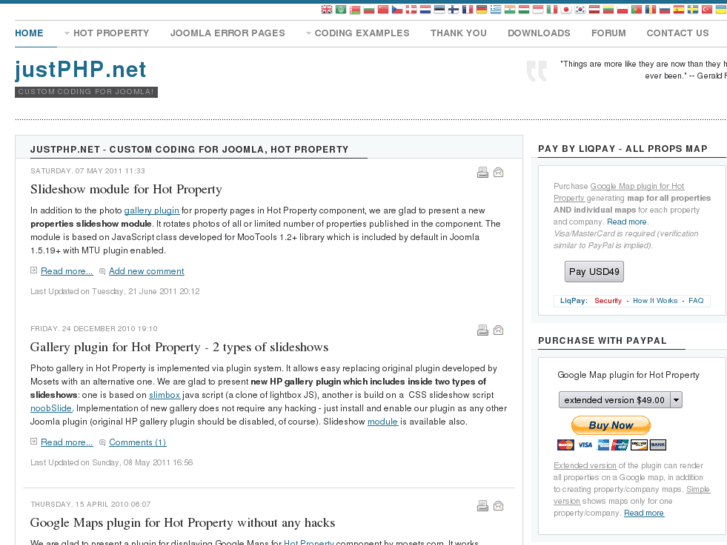
Task: Open Google Maps plugin article title
Action: click(x=183, y=523)
